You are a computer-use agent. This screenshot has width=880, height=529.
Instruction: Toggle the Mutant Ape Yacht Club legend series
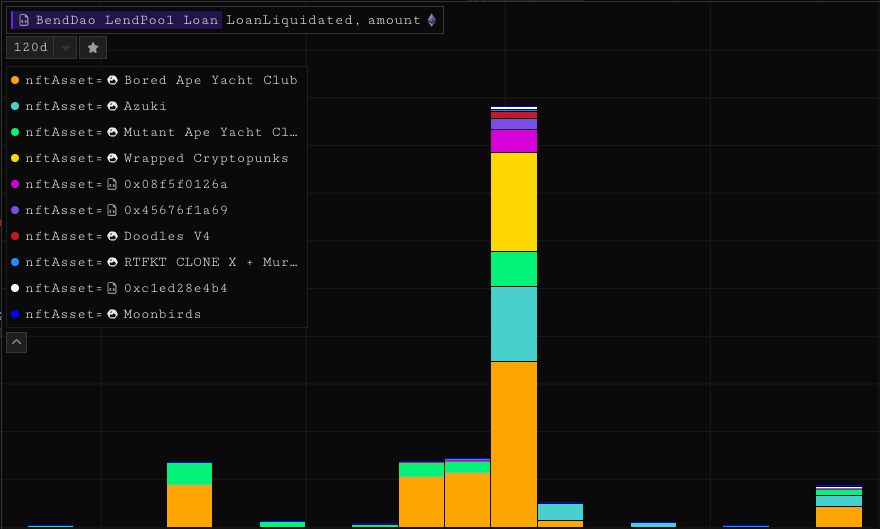157,132
